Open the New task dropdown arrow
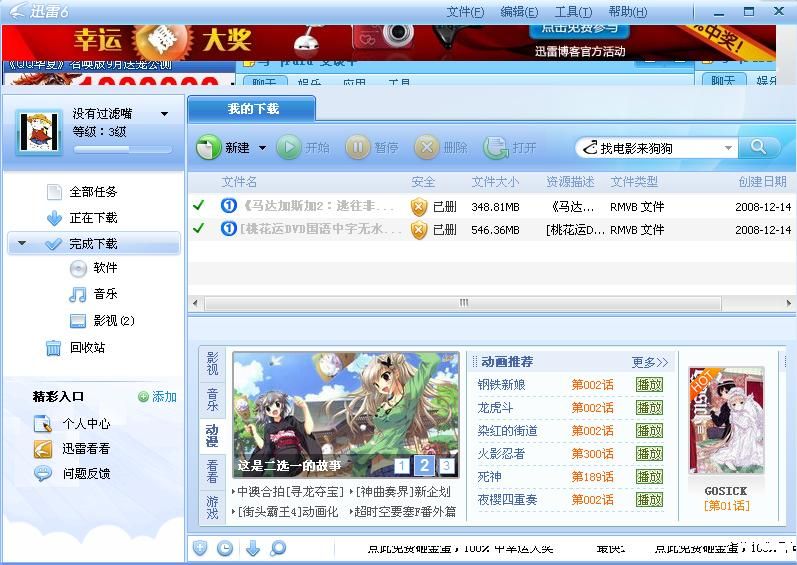Image resolution: width=797 pixels, height=565 pixels. click(x=262, y=148)
